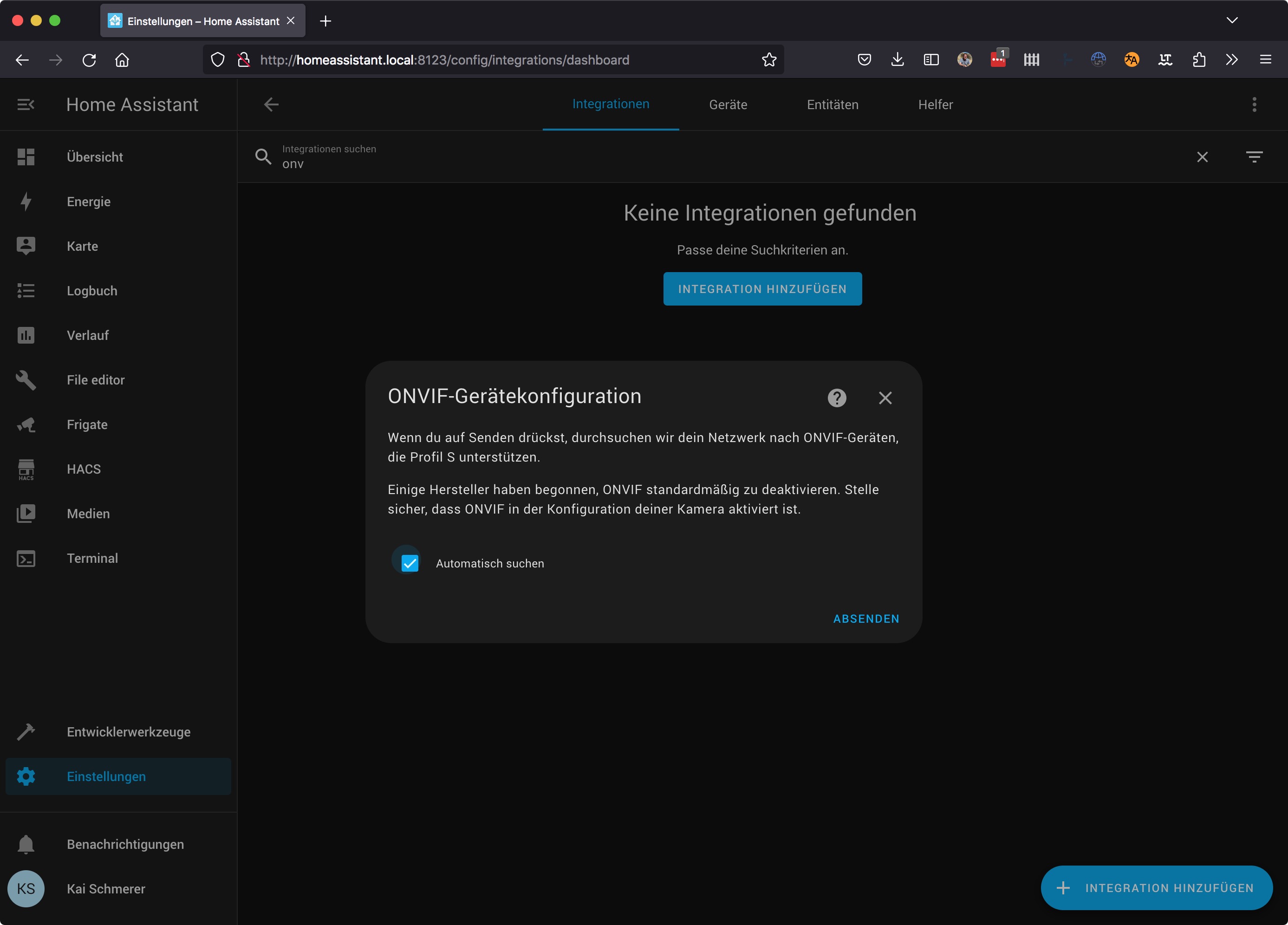The width and height of the screenshot is (1288, 925).
Task: Open the Terminal sidebar entry
Action: click(92, 558)
